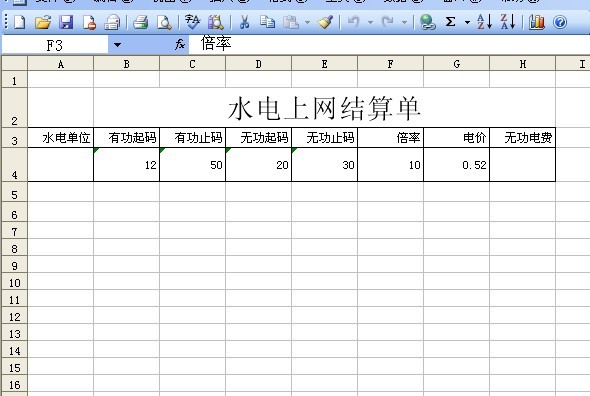
Task: Cut the selection with scissors icon
Action: tap(245, 22)
